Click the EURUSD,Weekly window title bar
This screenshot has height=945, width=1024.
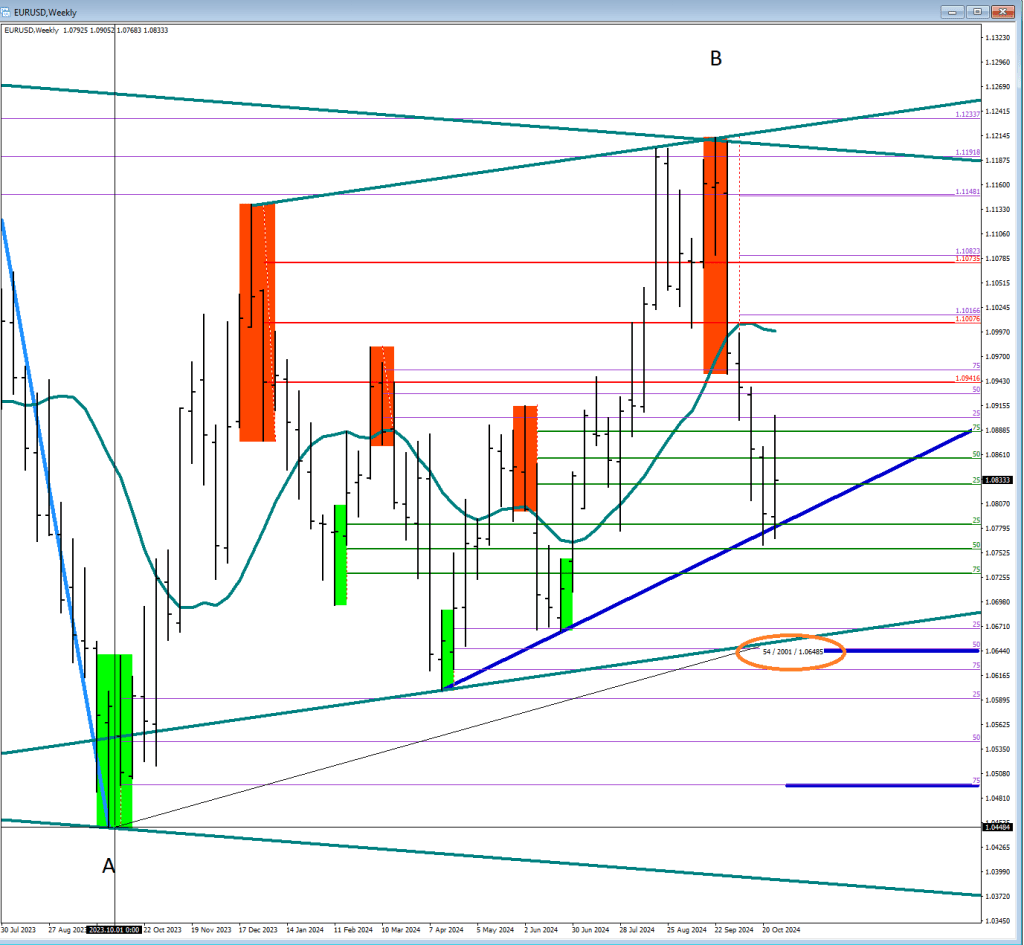point(400,12)
